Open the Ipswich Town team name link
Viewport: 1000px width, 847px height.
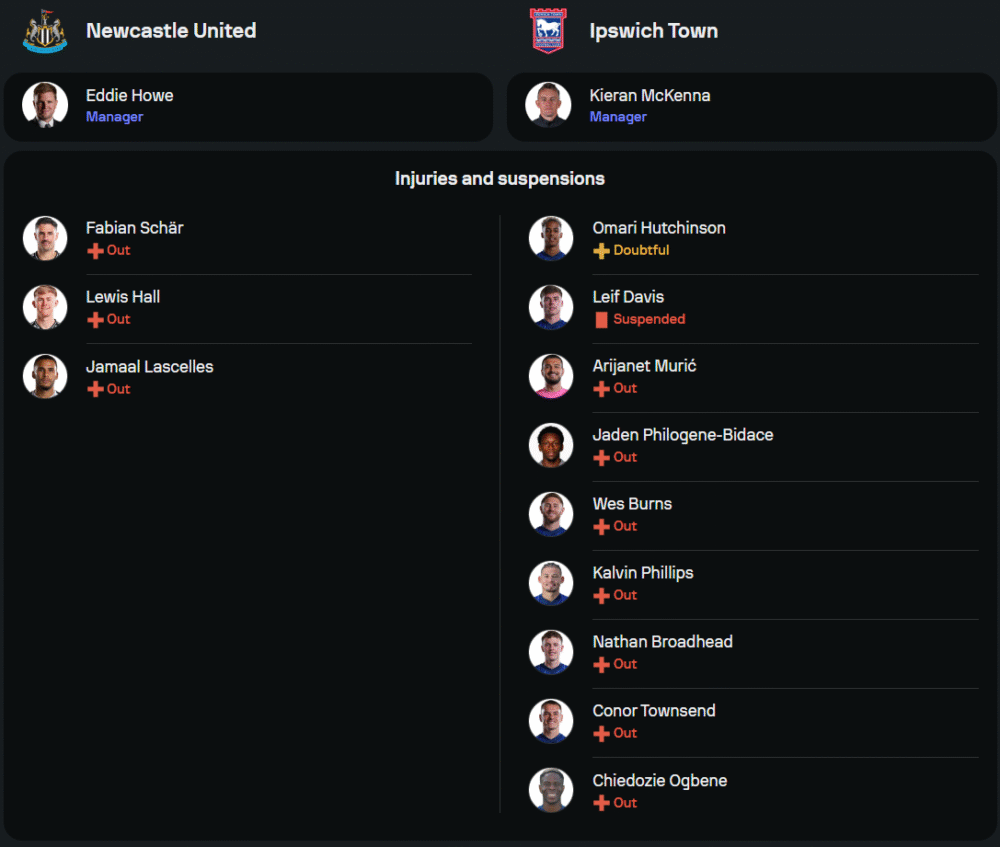pyautogui.click(x=653, y=31)
